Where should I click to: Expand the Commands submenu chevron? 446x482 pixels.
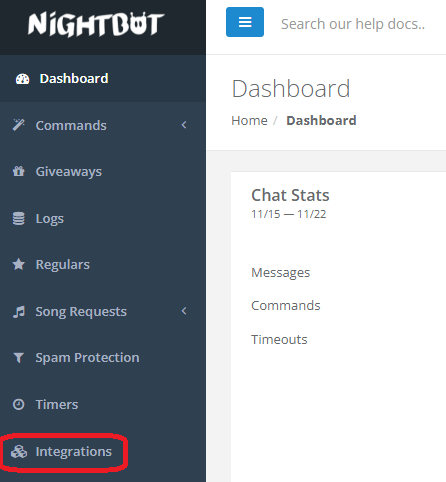tap(184, 125)
